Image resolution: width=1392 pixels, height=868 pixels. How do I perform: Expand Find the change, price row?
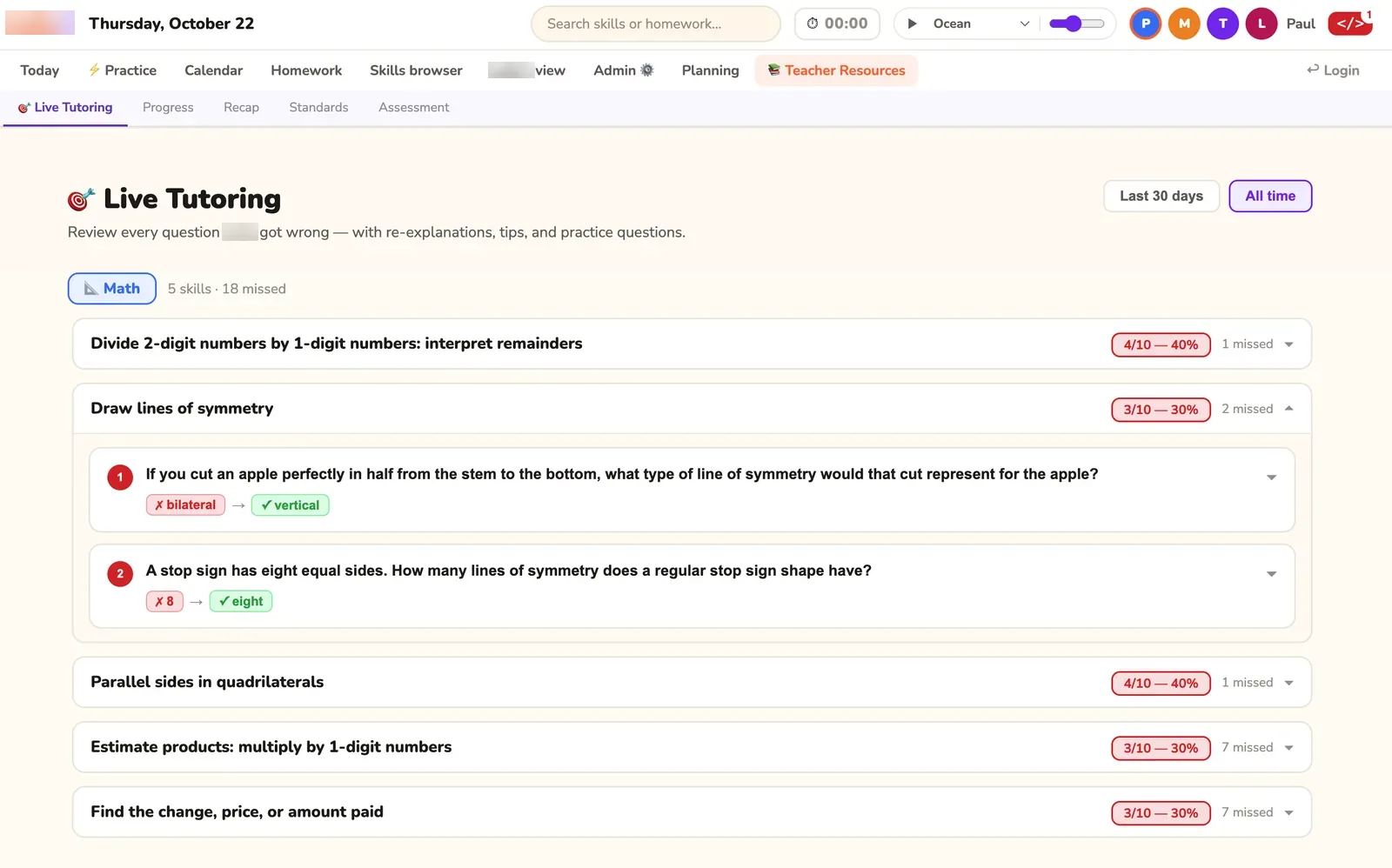pyautogui.click(x=692, y=812)
